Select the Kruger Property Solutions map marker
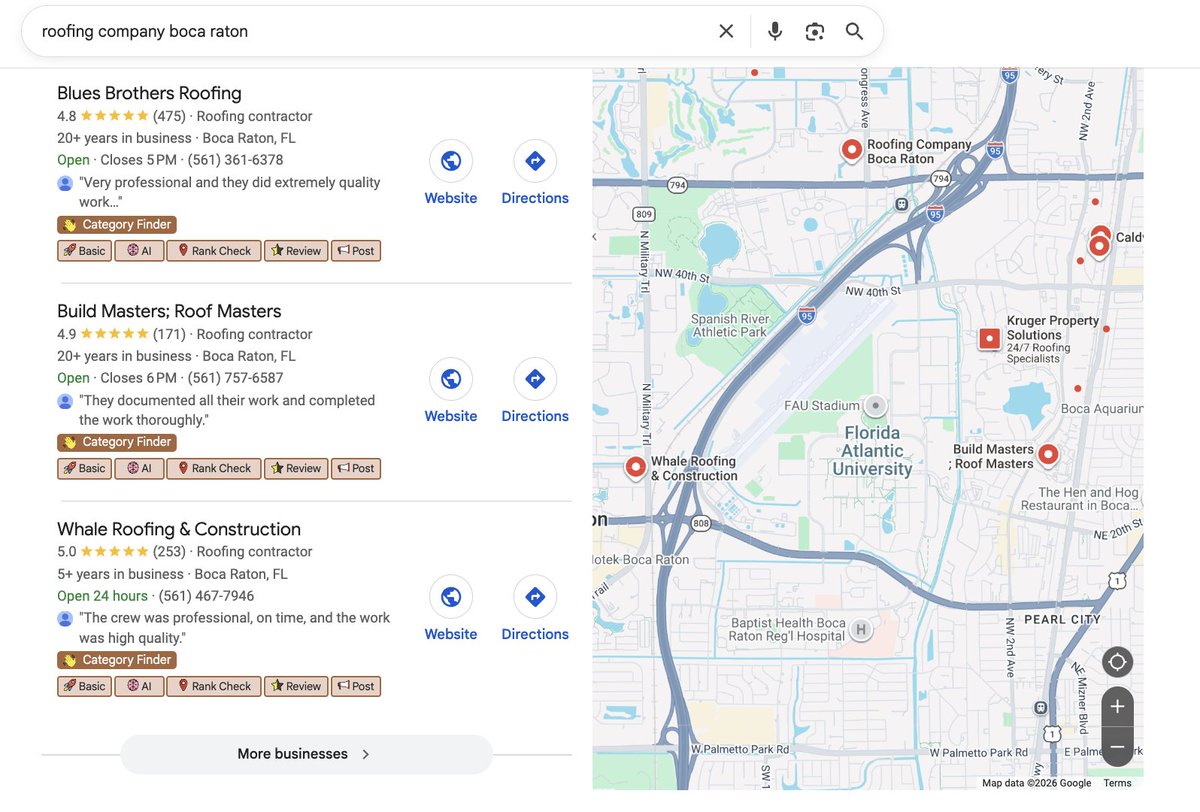This screenshot has width=1200, height=812. 989,339
